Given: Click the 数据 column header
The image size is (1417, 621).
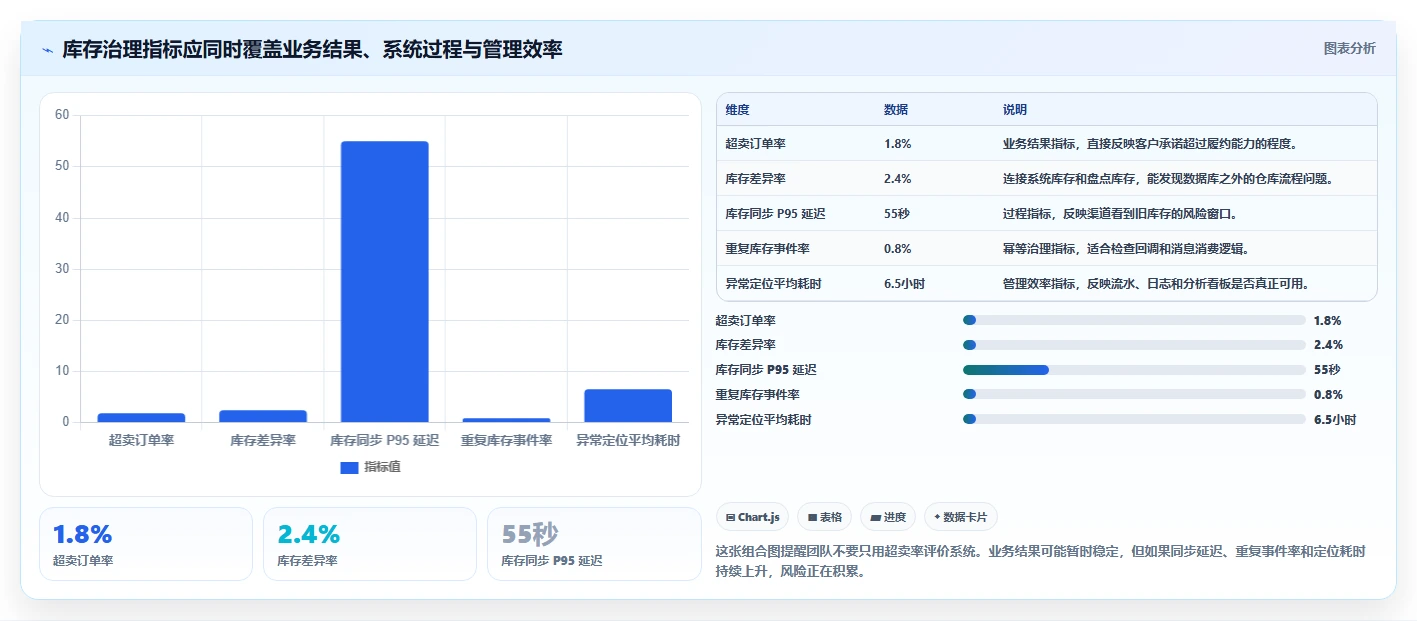Looking at the screenshot, I should [x=896, y=110].
